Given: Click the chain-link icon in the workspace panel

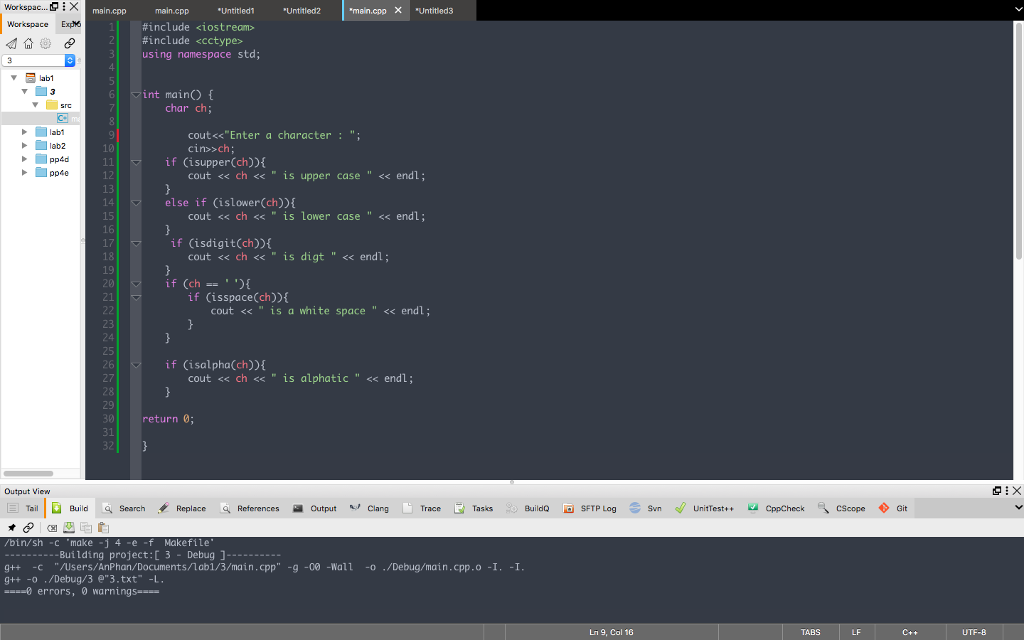Looking at the screenshot, I should click(71, 43).
